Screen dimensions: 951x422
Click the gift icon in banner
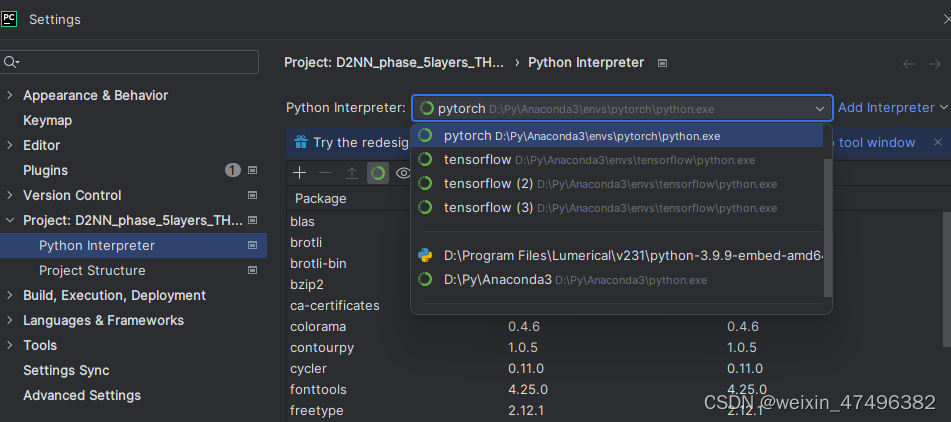[300, 142]
